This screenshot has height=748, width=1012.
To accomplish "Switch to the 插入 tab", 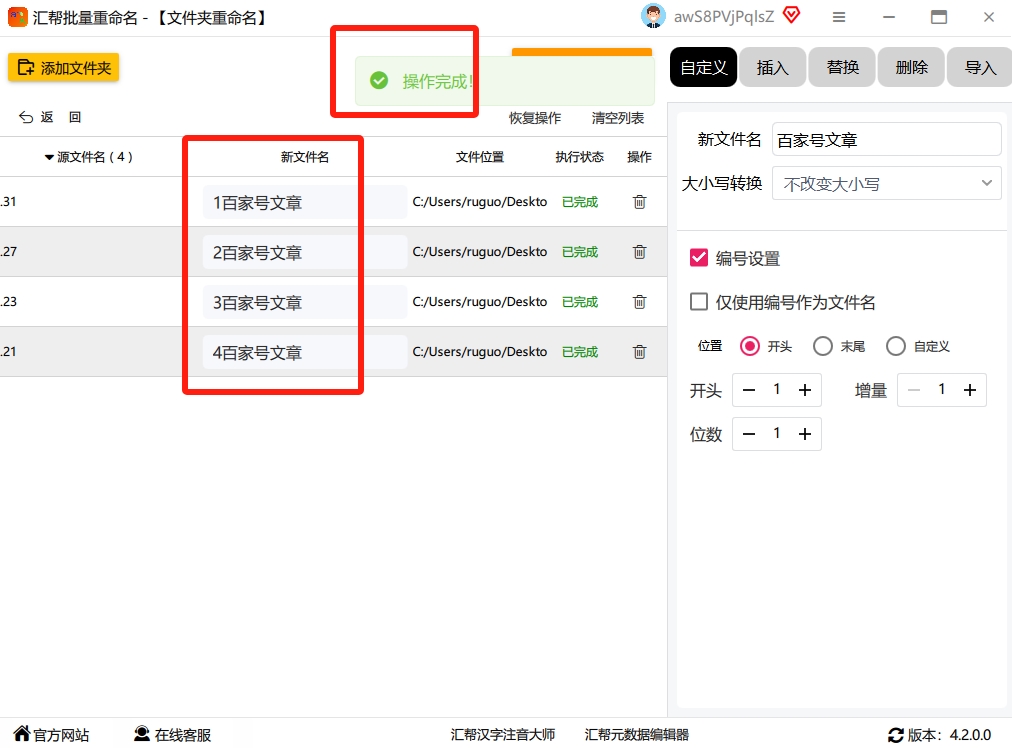I will tap(773, 66).
